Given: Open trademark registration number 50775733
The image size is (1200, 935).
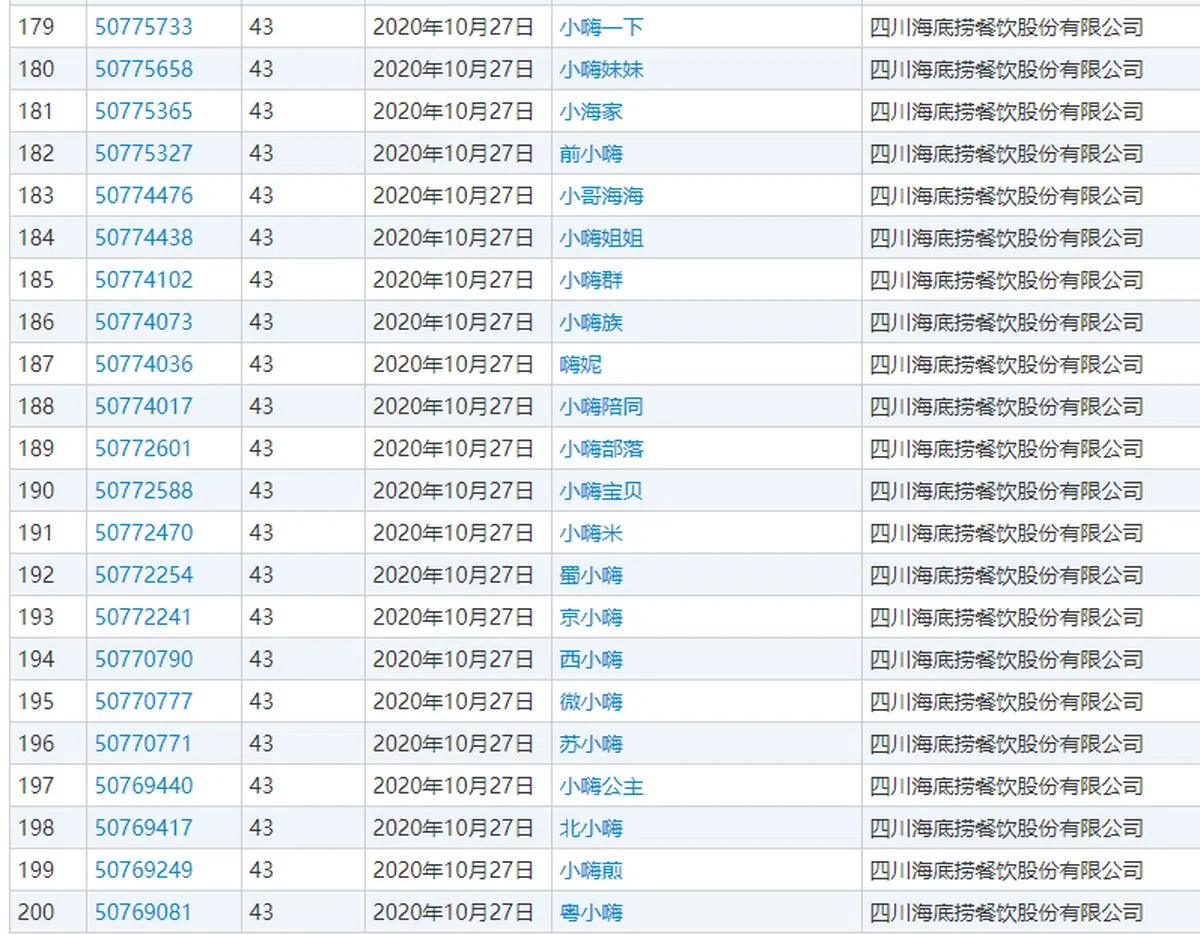Looking at the screenshot, I should [x=141, y=27].
